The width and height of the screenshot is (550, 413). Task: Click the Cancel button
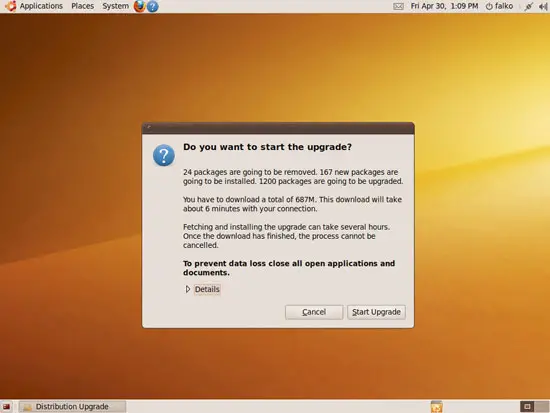click(314, 312)
